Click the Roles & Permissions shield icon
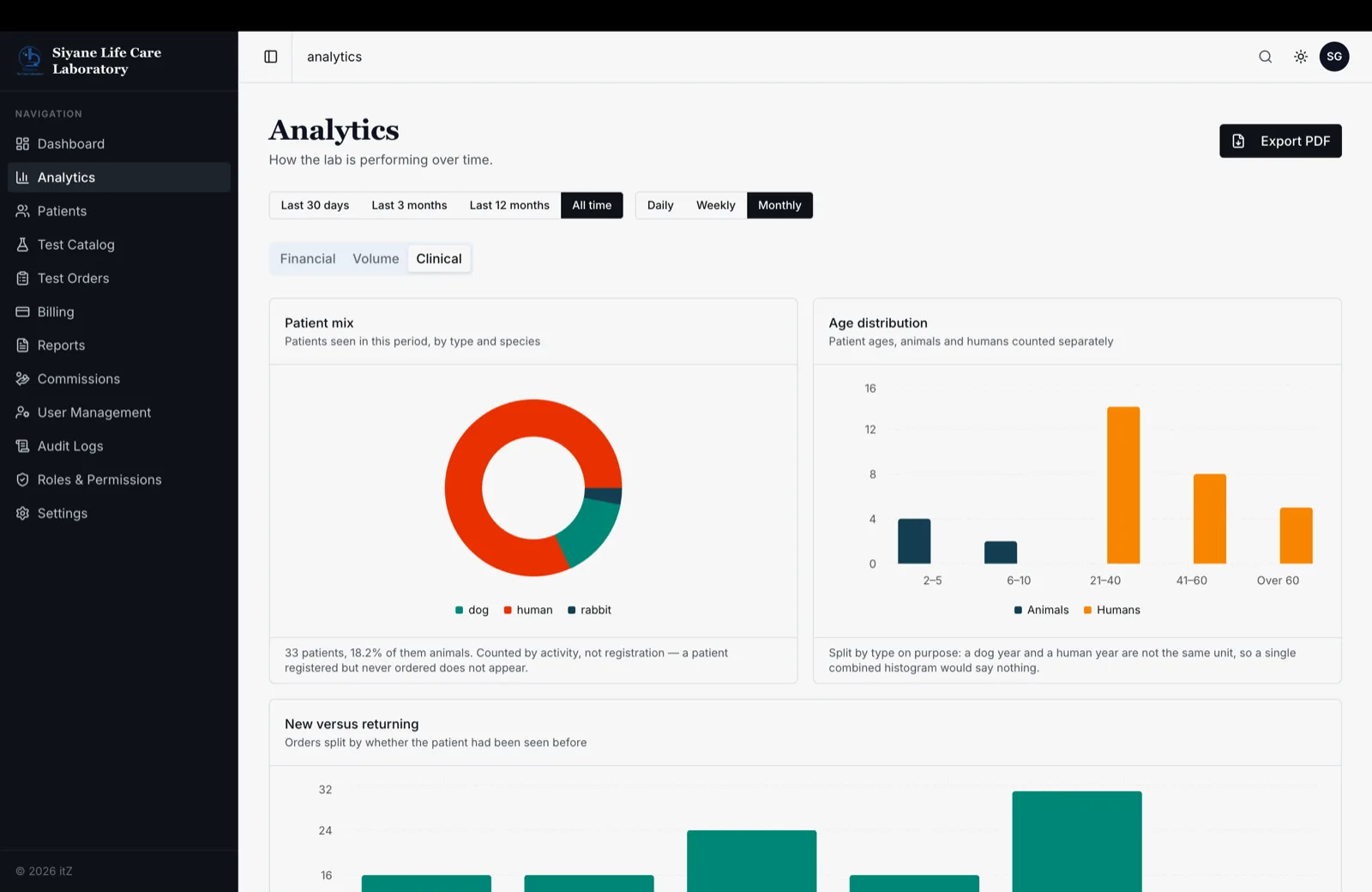This screenshot has height=892, width=1372. click(23, 479)
